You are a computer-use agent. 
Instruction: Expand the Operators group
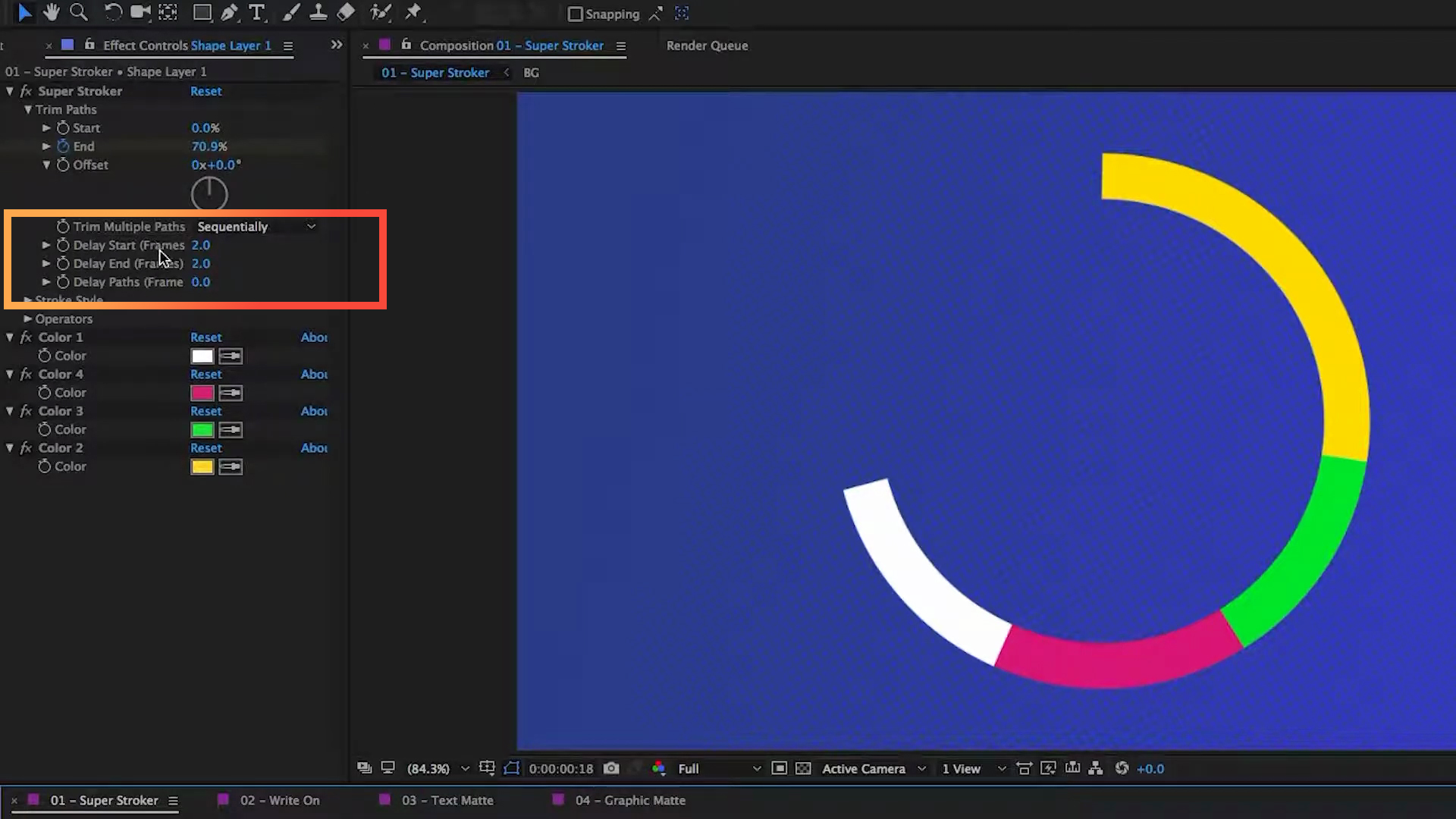pyautogui.click(x=28, y=319)
